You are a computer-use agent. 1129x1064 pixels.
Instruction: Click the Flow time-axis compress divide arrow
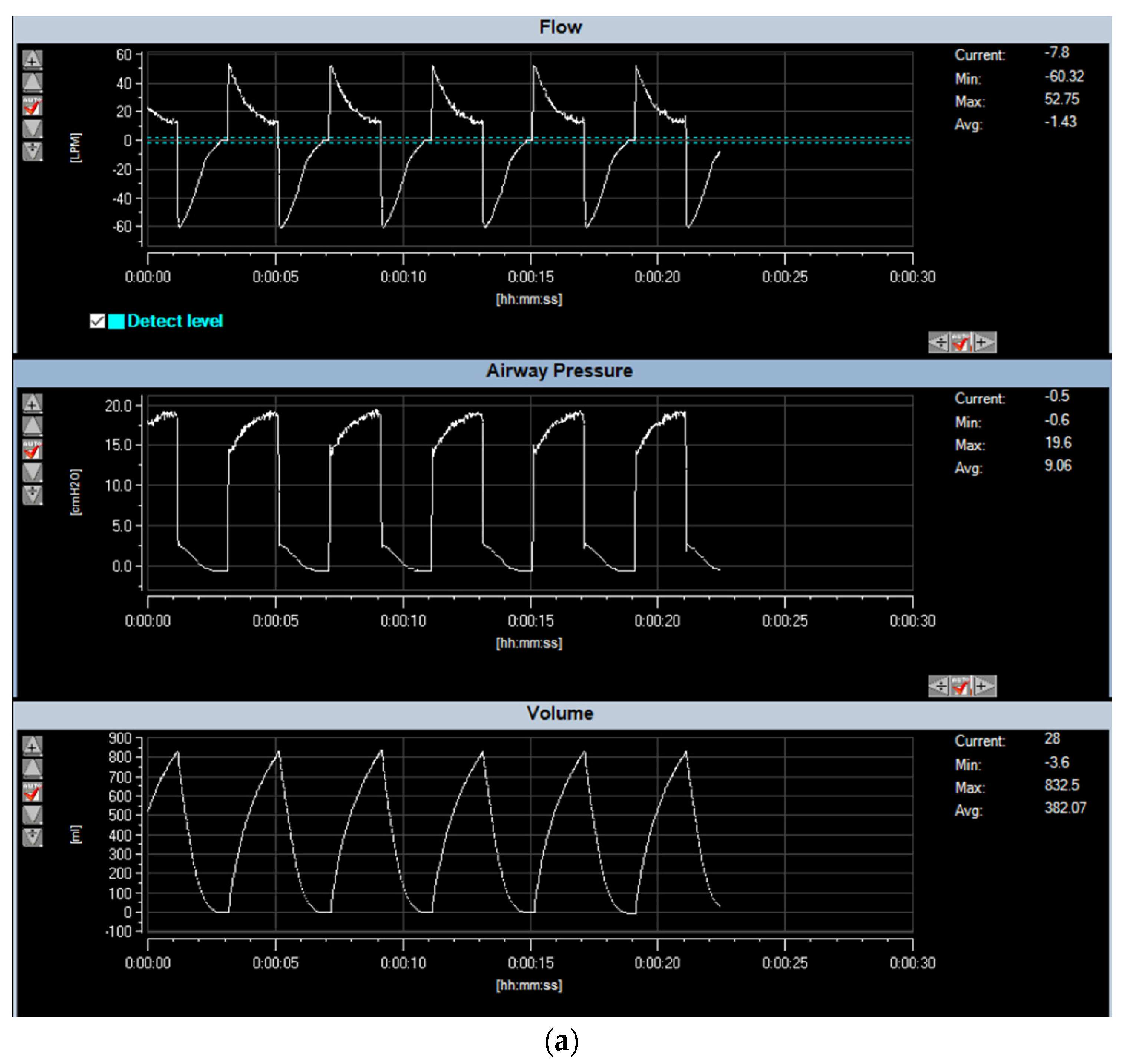(939, 342)
